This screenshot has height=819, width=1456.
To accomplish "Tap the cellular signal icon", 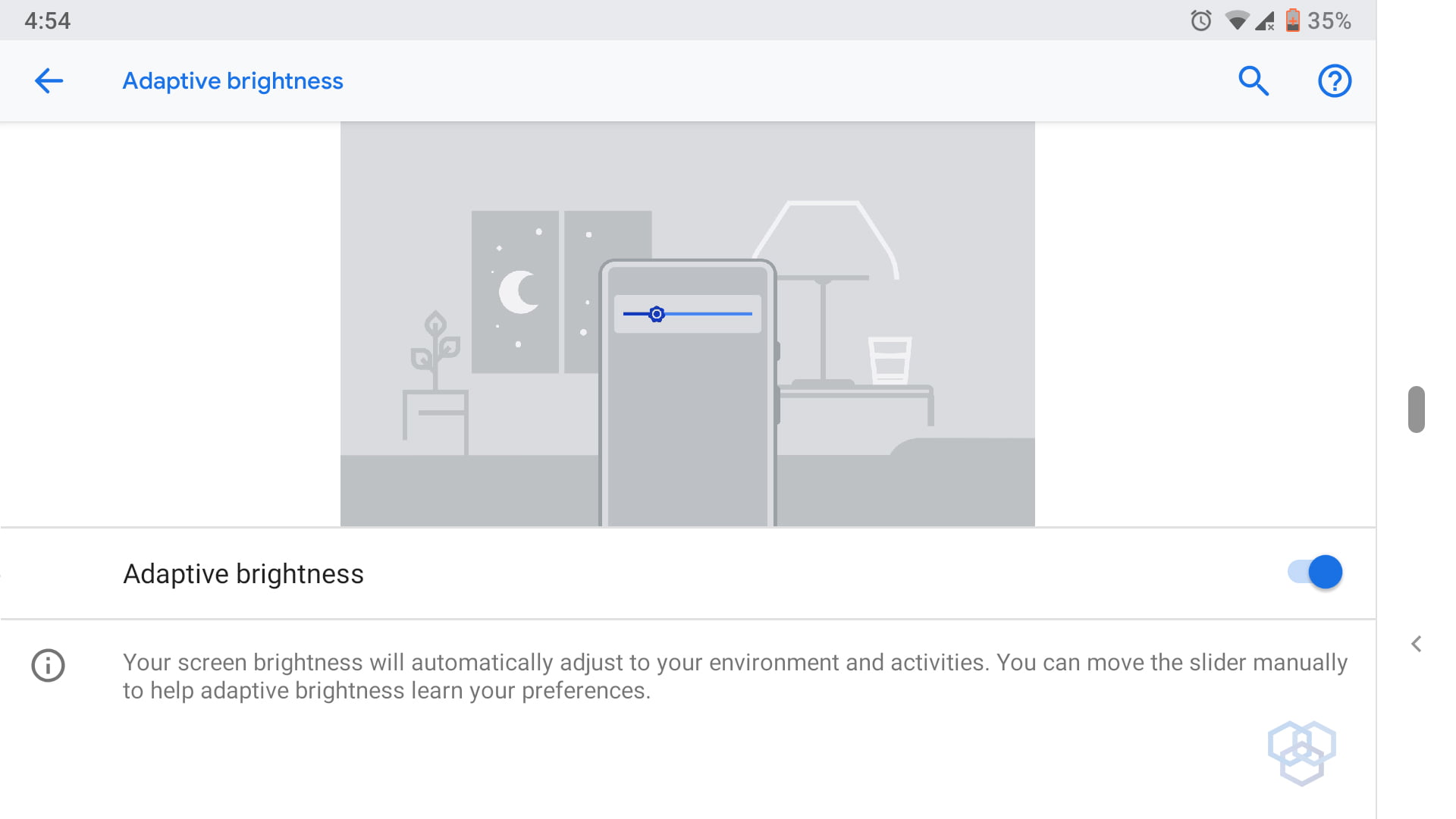I will coord(1264,20).
